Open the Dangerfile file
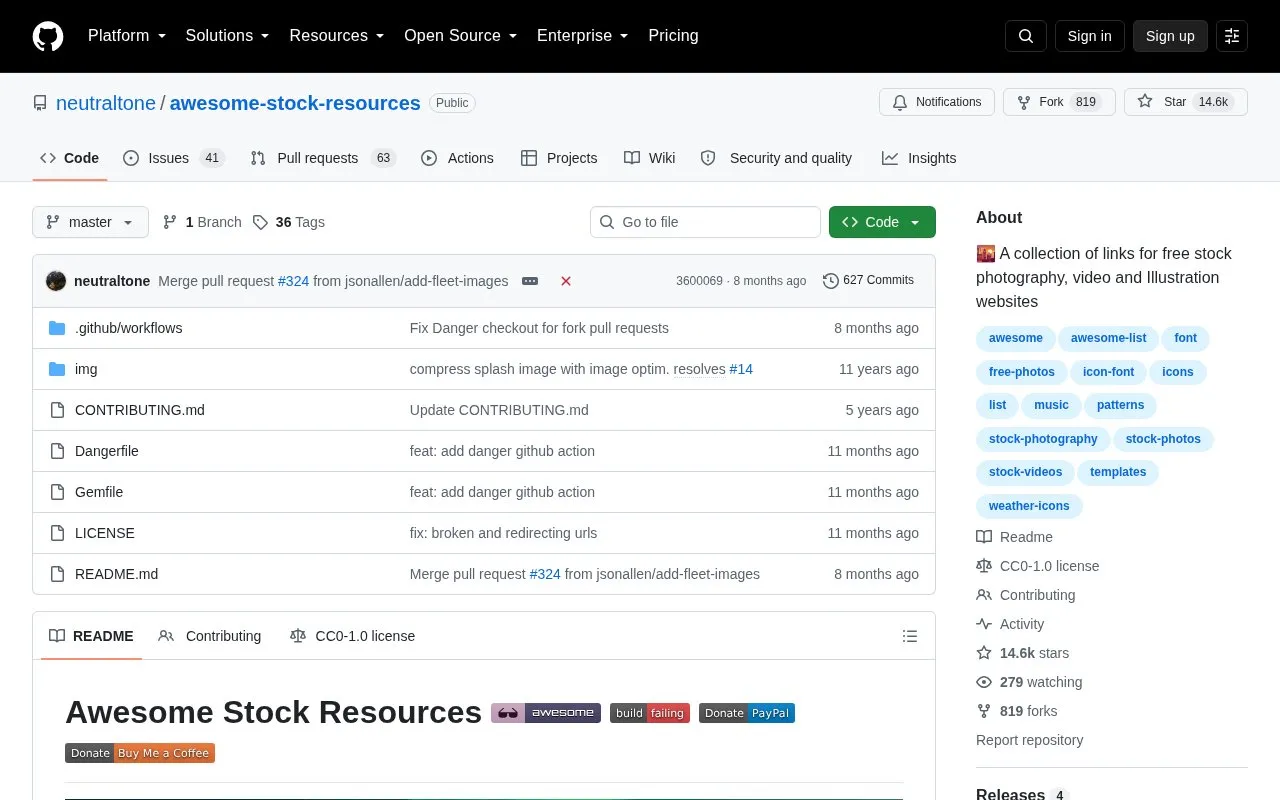The height and width of the screenshot is (800, 1280). tap(107, 451)
